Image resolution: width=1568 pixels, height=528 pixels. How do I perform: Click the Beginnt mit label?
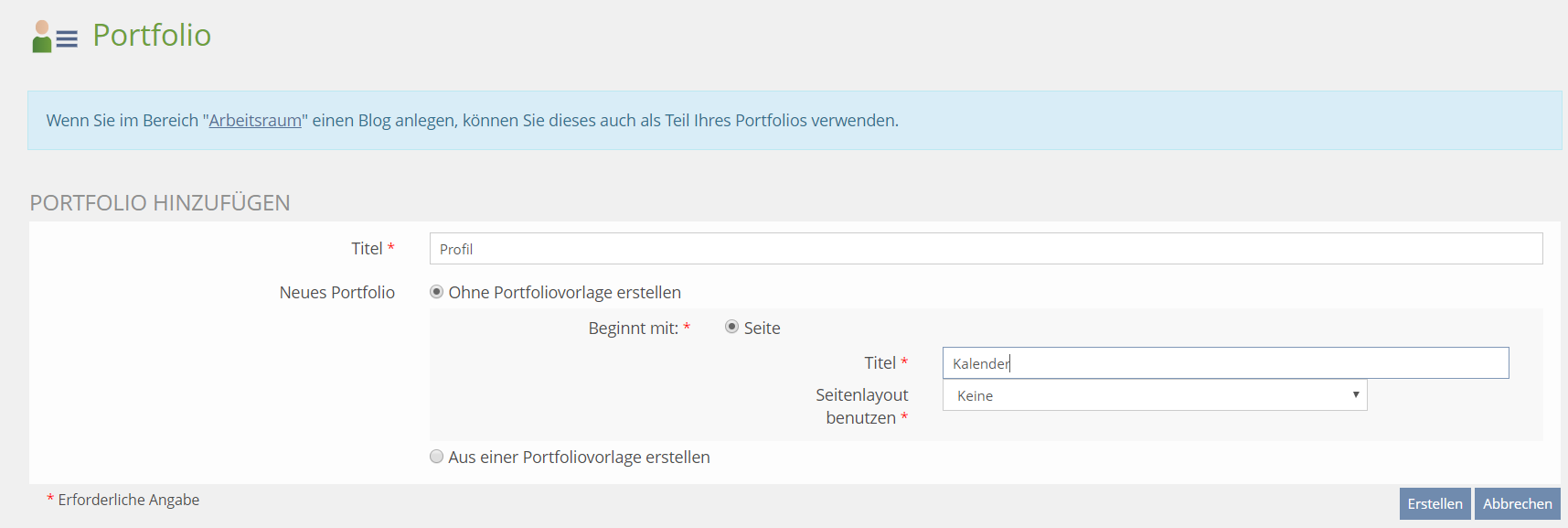[x=633, y=329]
